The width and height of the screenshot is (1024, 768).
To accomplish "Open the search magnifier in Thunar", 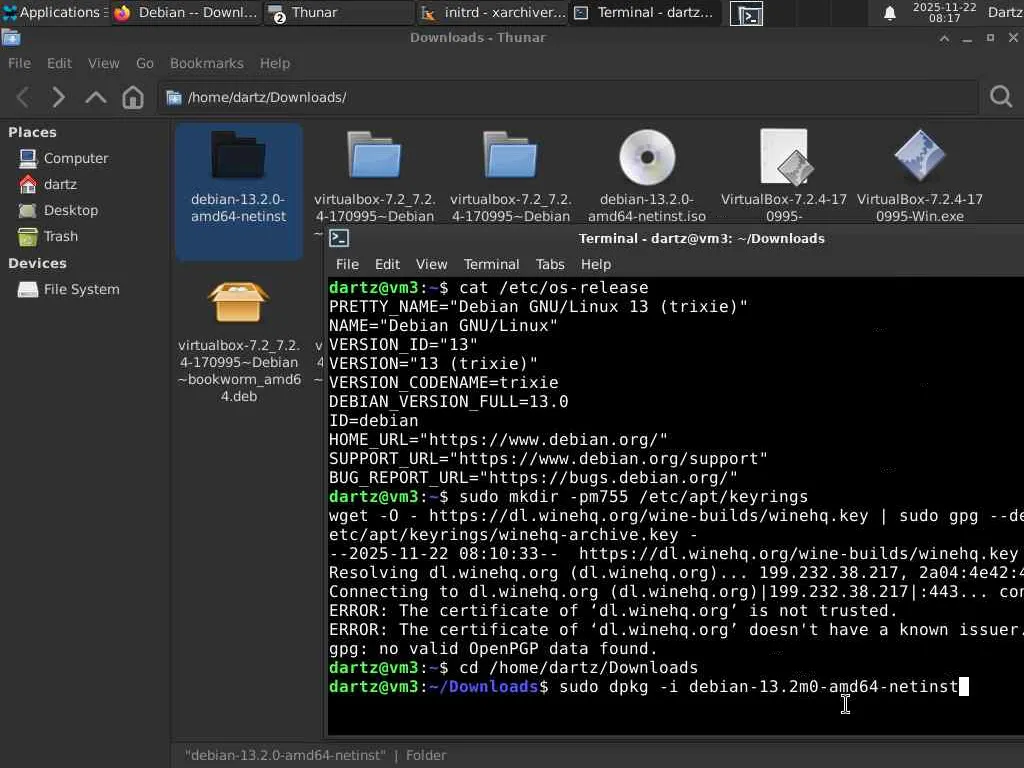I will 1000,97.
